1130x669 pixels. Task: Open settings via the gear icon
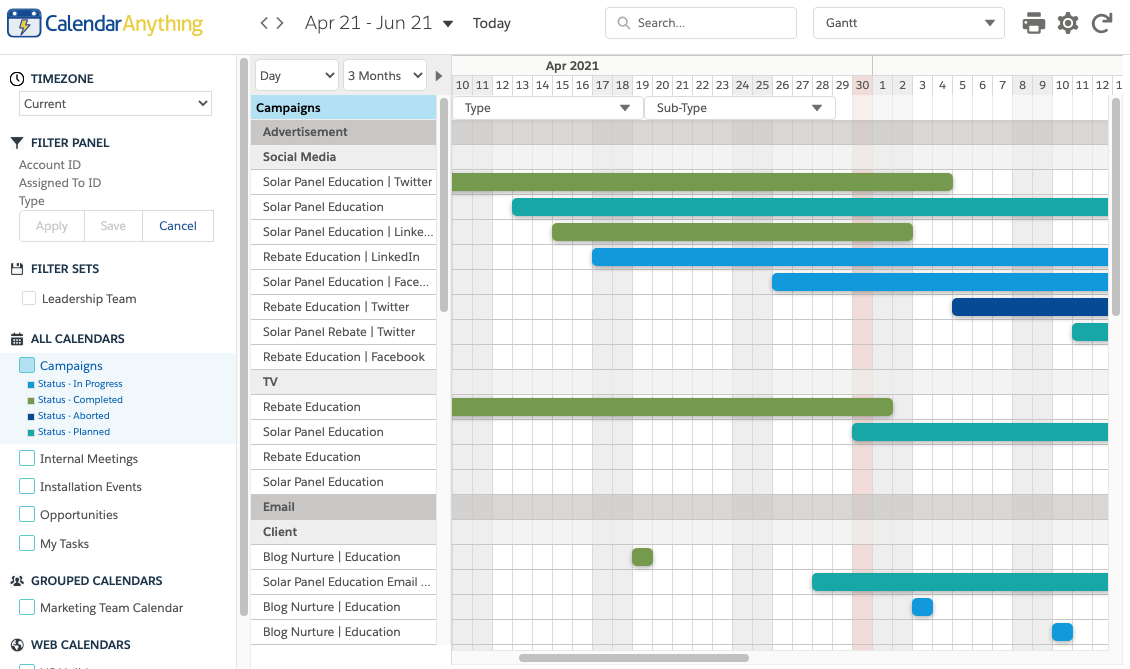(x=1068, y=23)
